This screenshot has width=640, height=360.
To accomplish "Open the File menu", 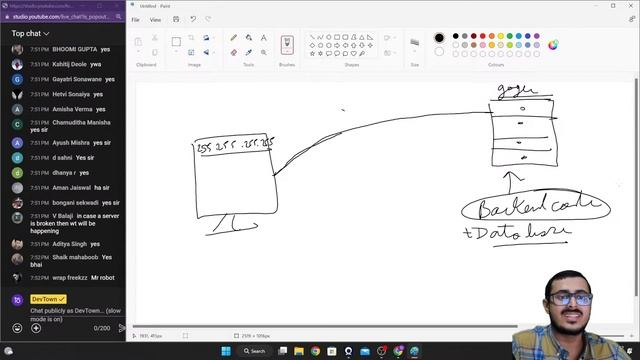I will click(136, 20).
